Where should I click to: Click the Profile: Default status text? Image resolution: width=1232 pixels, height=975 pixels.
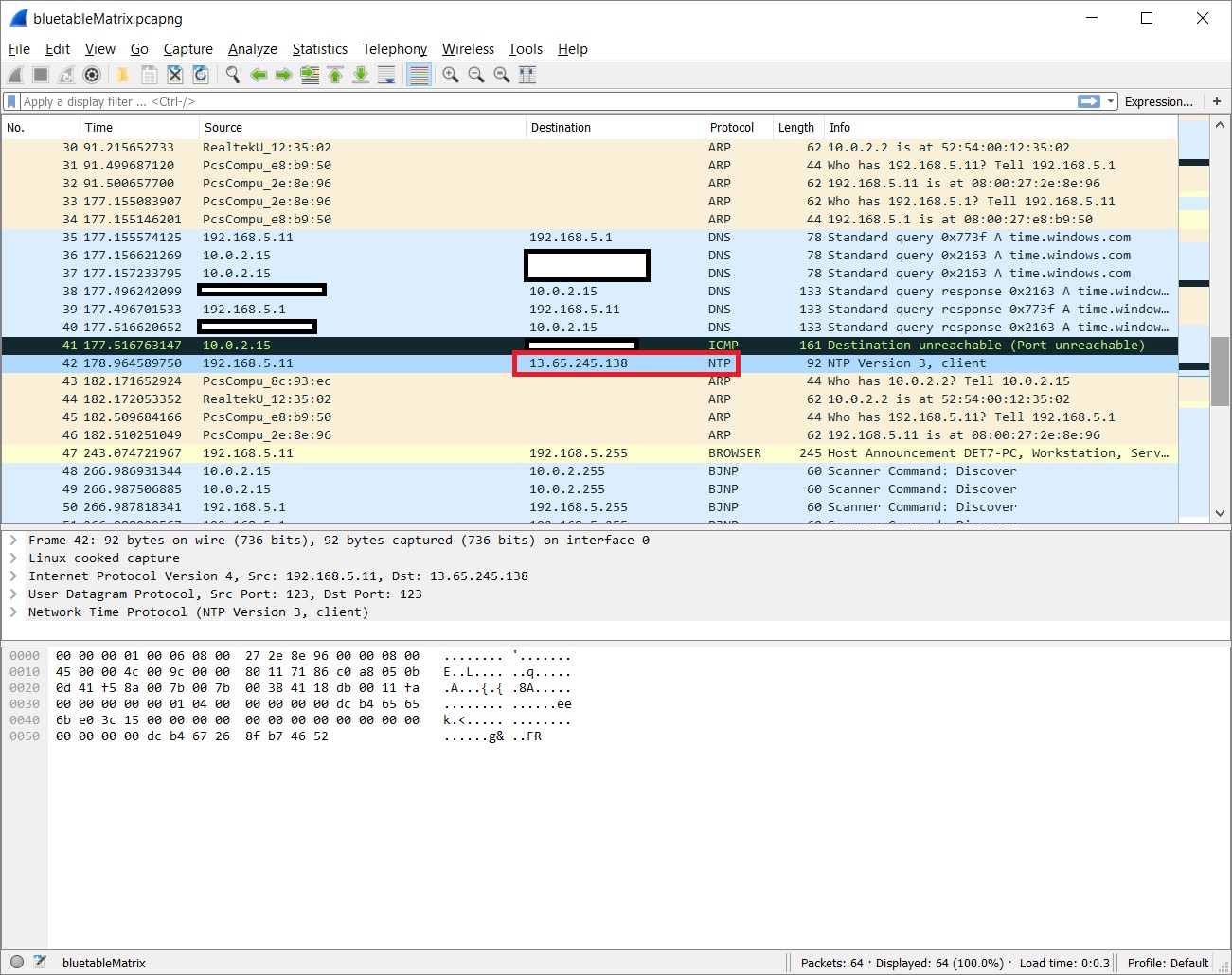pyautogui.click(x=1168, y=963)
